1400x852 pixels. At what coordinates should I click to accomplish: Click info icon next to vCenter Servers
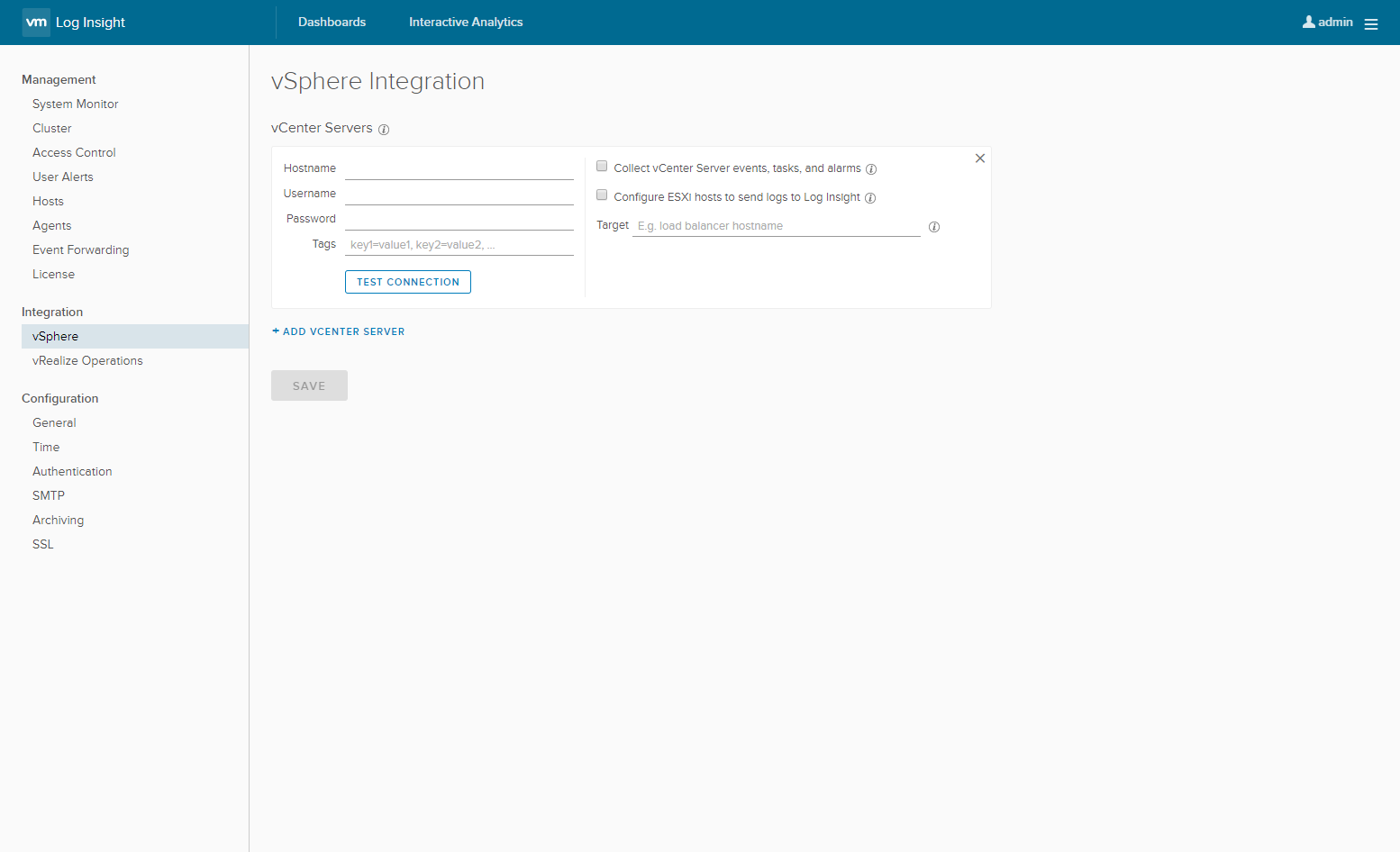point(384,130)
